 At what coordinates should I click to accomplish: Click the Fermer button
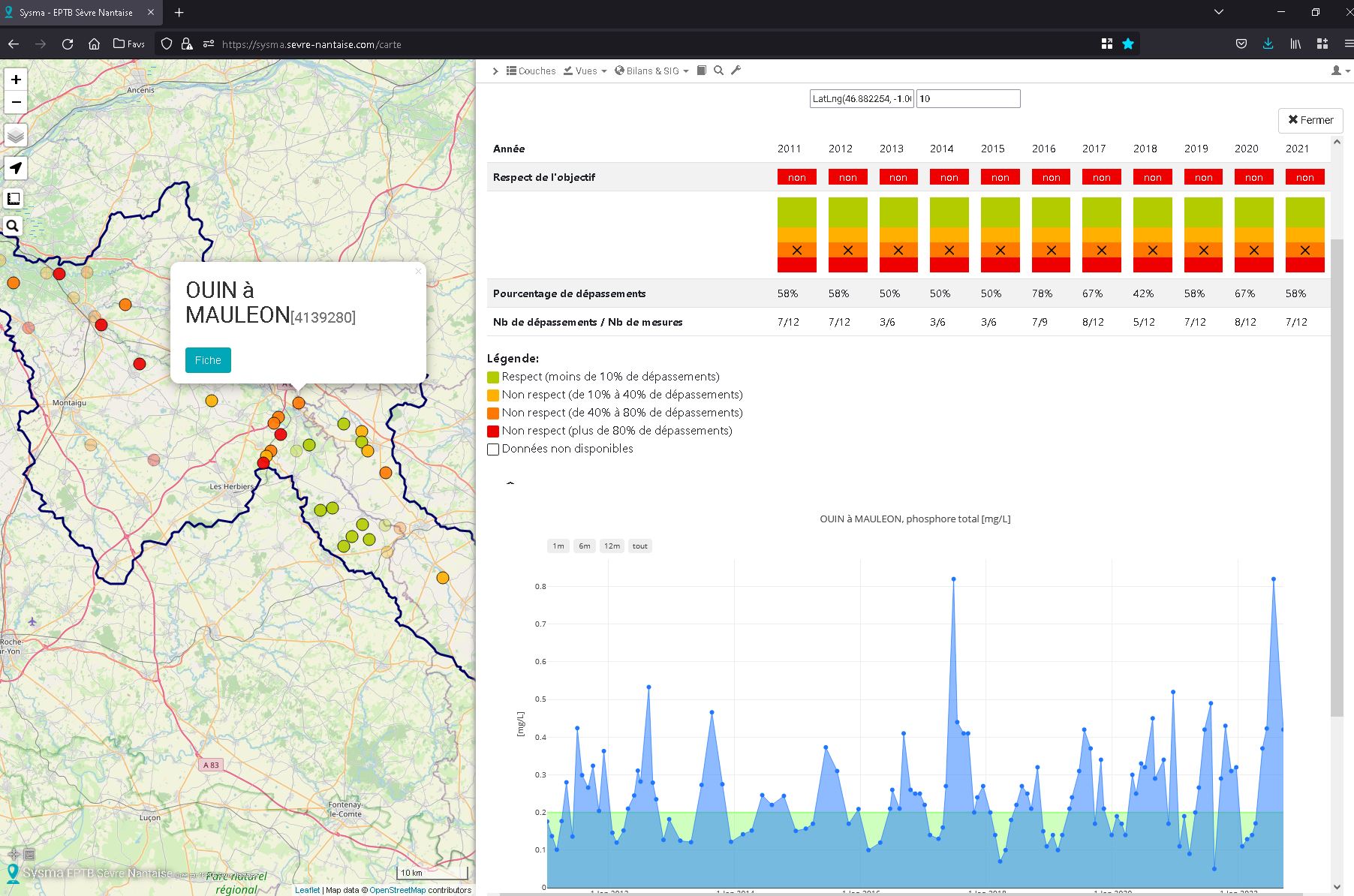point(1310,120)
